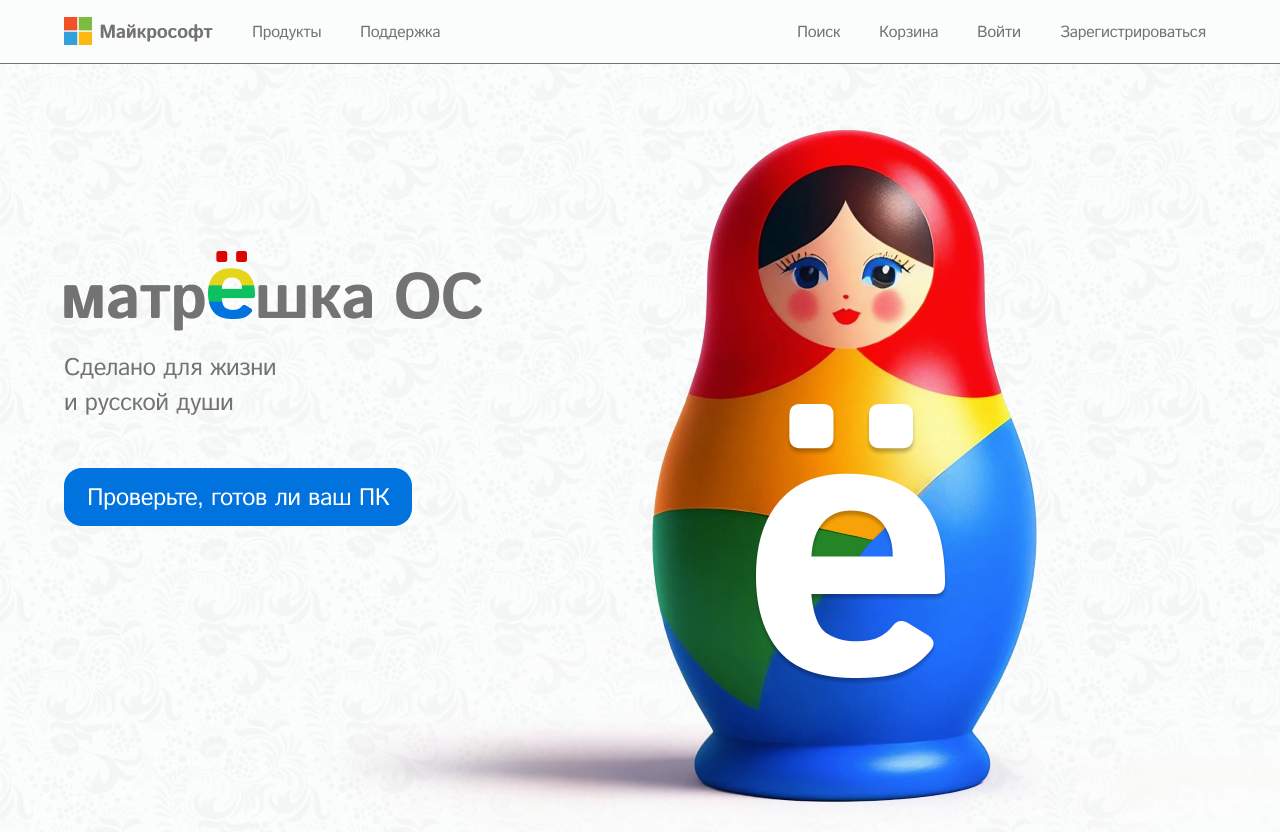
Task: Select the Войти link
Action: [999, 32]
